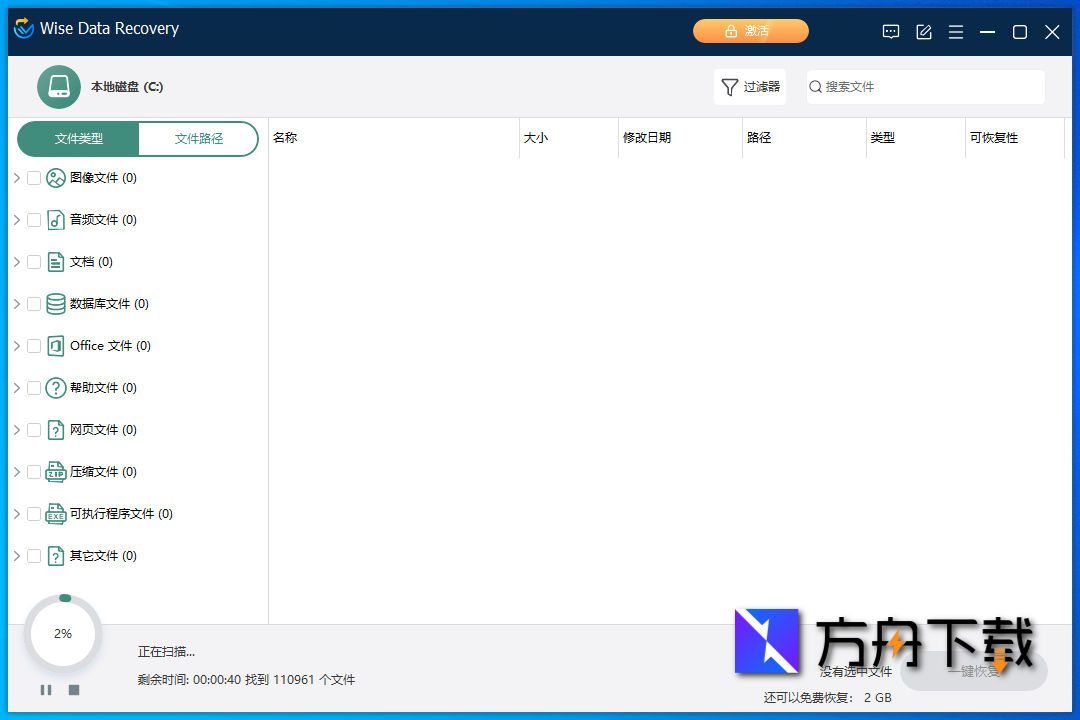Image resolution: width=1080 pixels, height=720 pixels.
Task: Check the 网页文件 checkbox
Action: click(x=33, y=429)
